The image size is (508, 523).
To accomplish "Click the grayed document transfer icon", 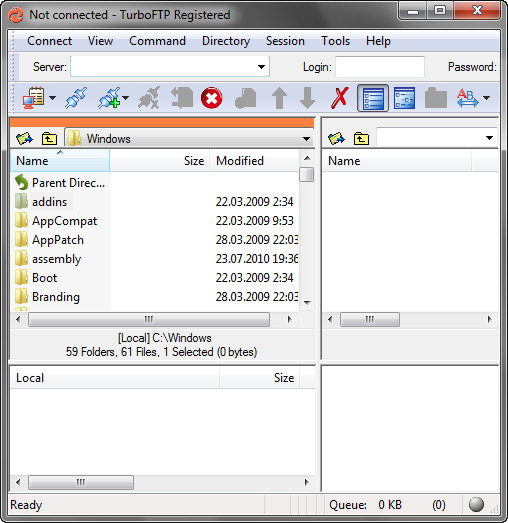I will click(x=246, y=98).
